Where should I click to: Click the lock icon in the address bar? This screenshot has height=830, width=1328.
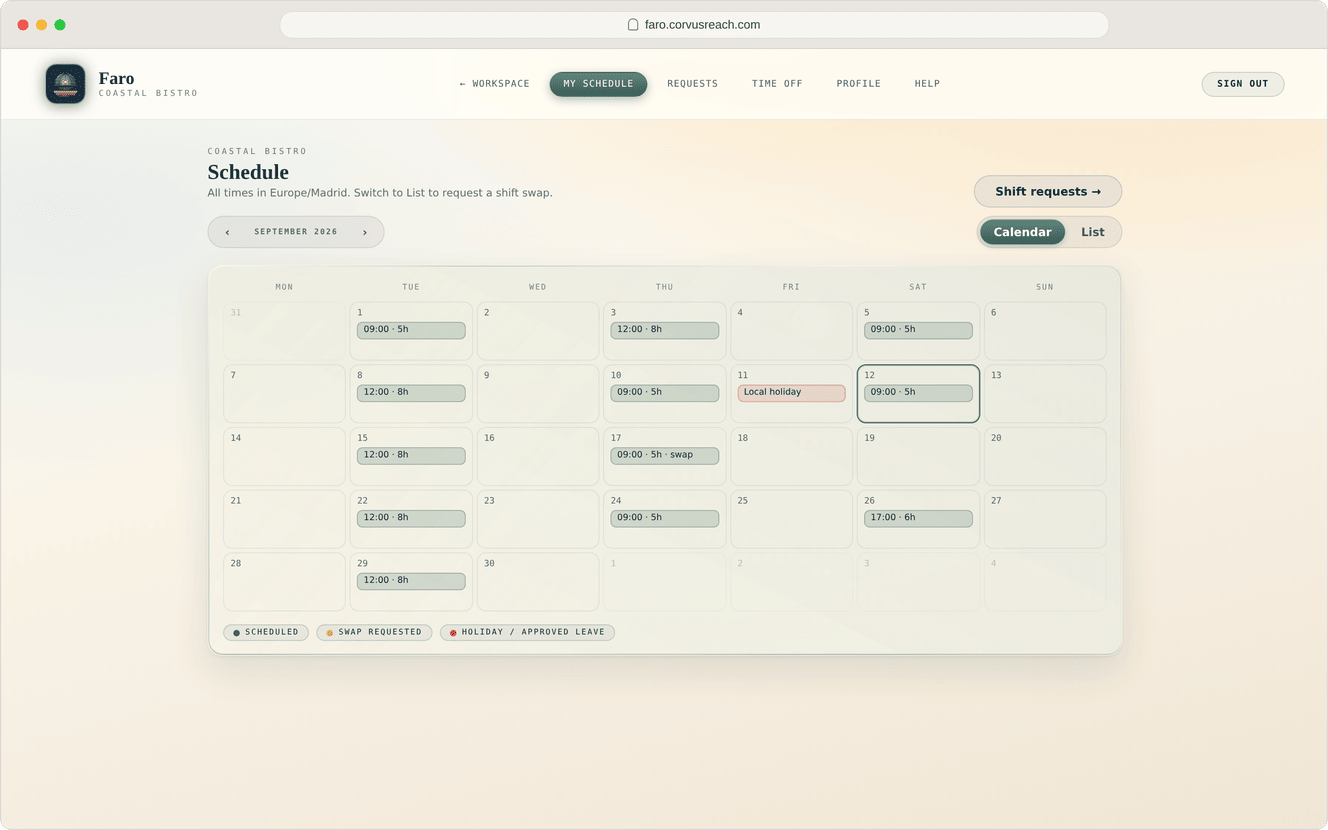pos(633,25)
